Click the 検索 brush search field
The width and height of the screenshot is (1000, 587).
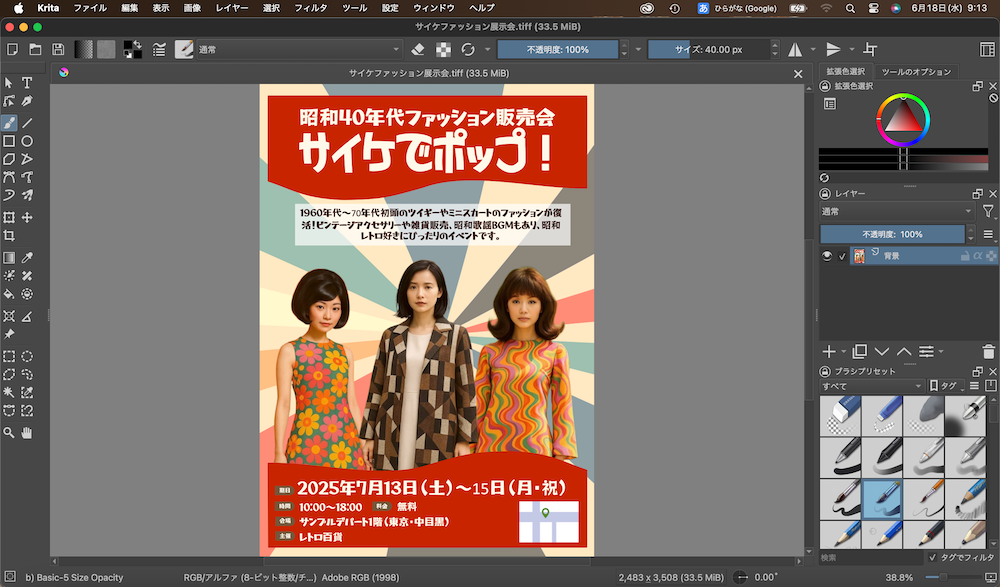871,557
